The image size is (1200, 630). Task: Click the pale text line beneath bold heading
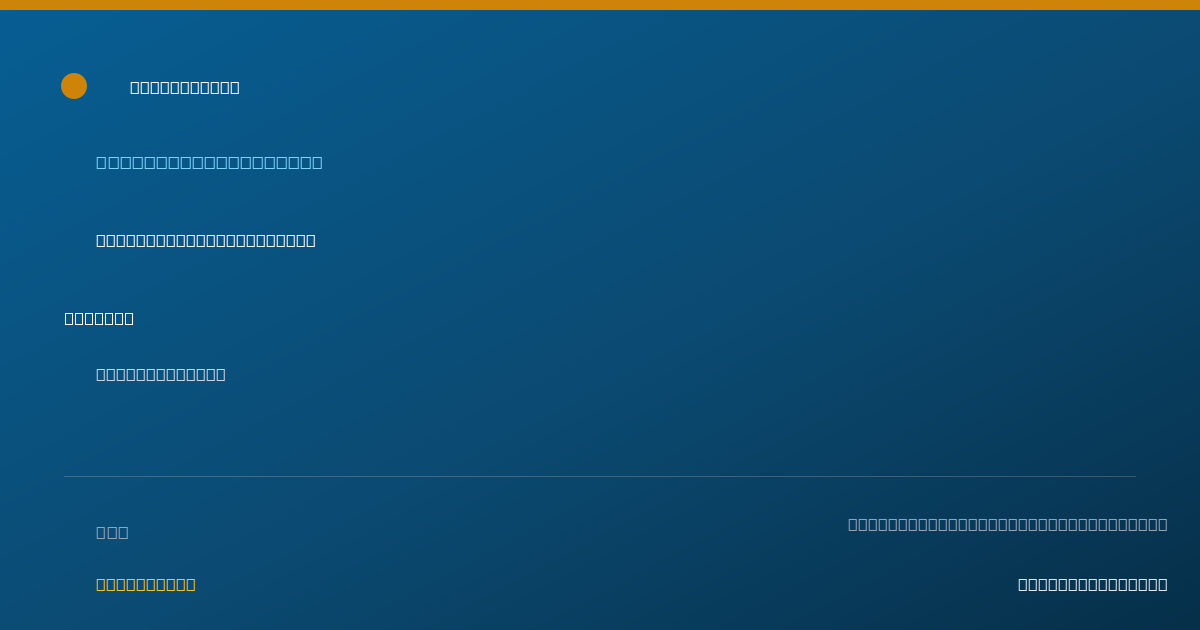(x=161, y=374)
